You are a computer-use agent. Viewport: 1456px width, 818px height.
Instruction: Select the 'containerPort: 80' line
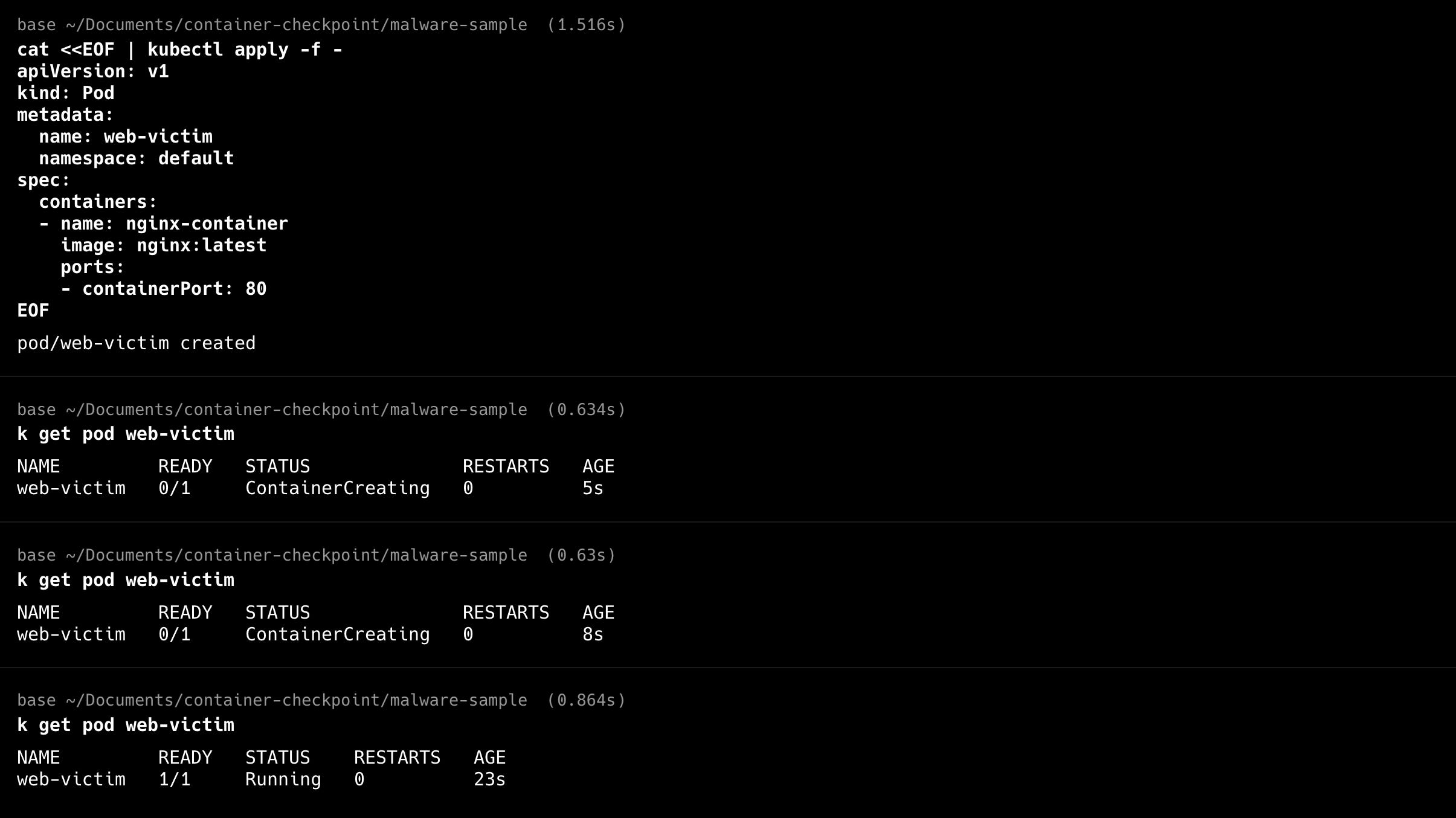[164, 289]
